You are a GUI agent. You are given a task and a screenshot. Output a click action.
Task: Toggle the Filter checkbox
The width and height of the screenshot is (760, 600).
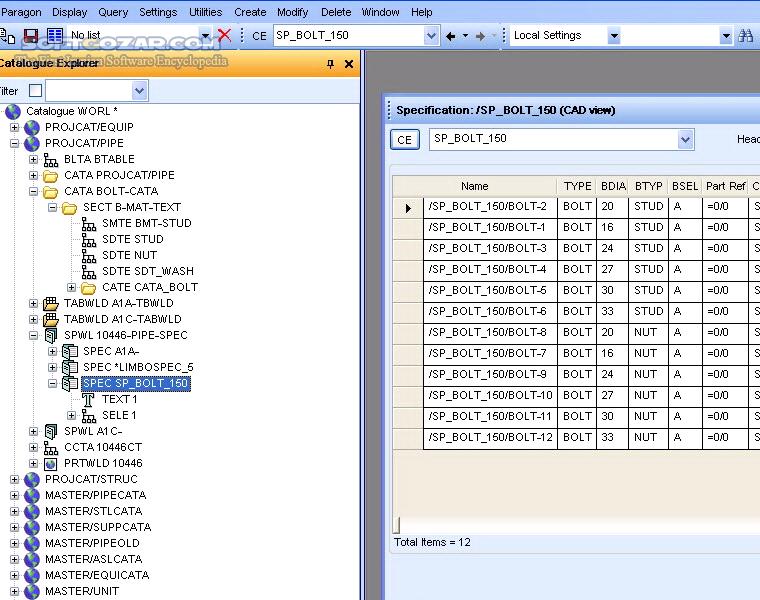click(35, 91)
